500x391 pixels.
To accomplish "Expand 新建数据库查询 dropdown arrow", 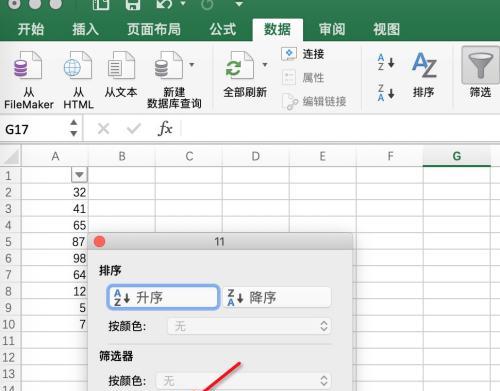I will 192,65.
